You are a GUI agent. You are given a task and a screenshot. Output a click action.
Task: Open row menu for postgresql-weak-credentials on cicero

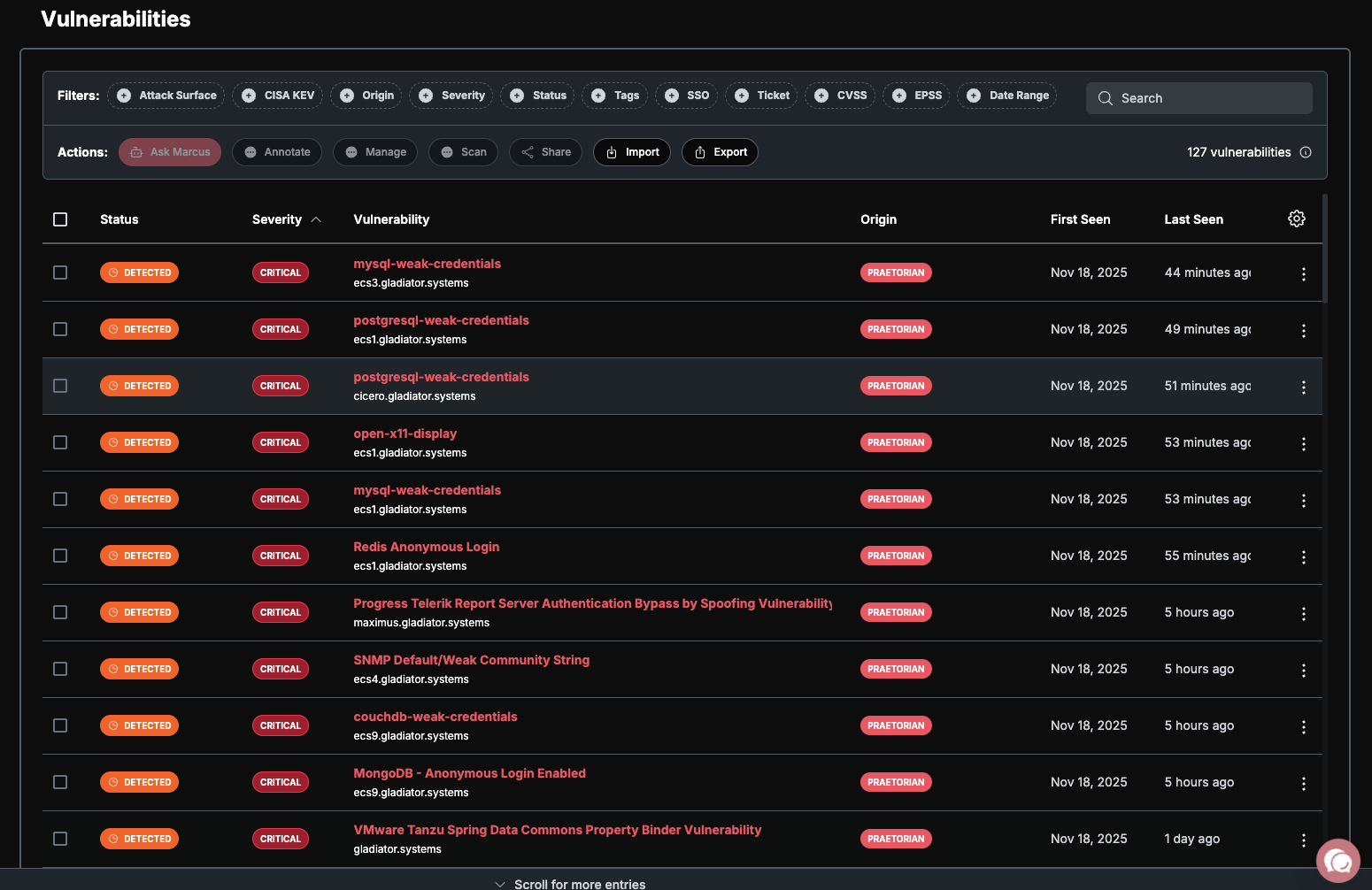point(1304,387)
